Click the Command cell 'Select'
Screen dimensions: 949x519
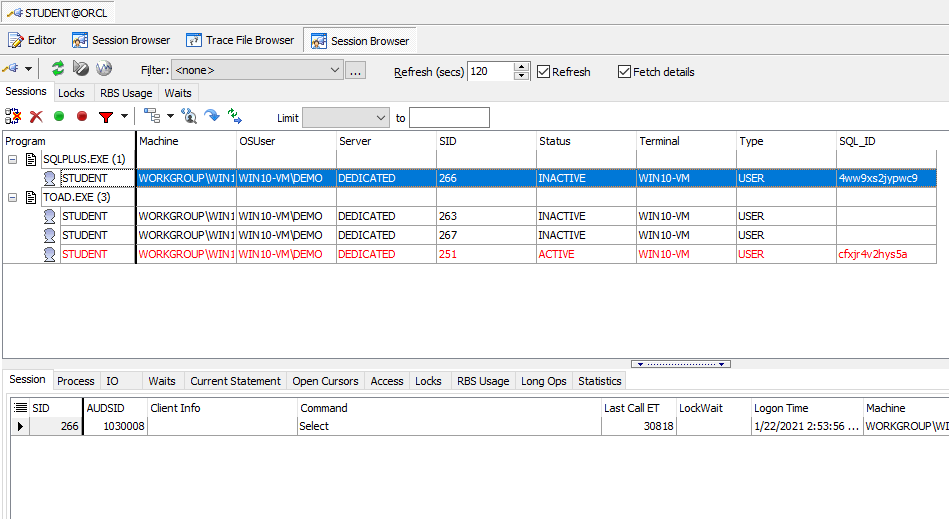(449, 426)
